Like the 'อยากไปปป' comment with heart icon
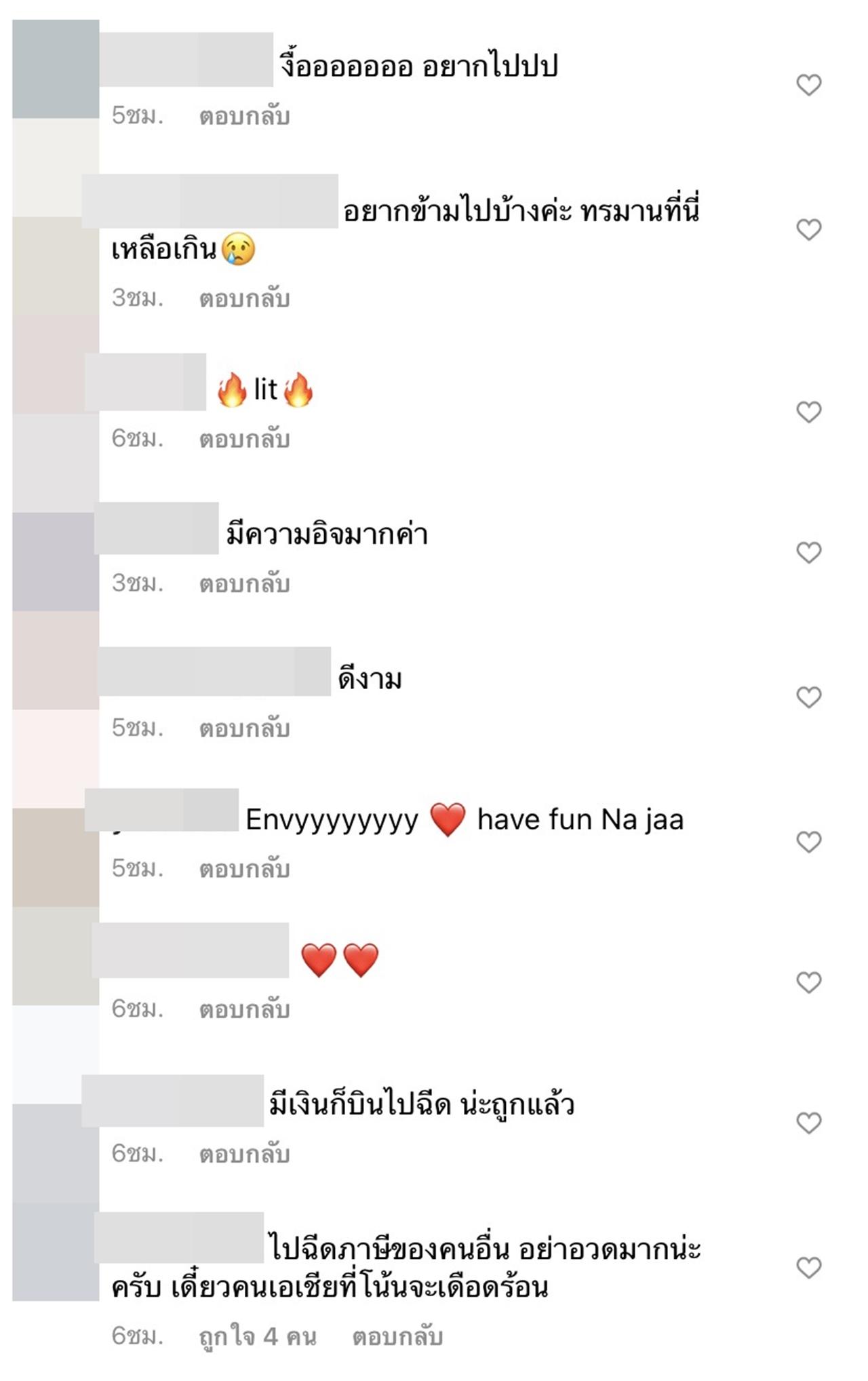Screen dimensions: 868x1381 pos(808,85)
